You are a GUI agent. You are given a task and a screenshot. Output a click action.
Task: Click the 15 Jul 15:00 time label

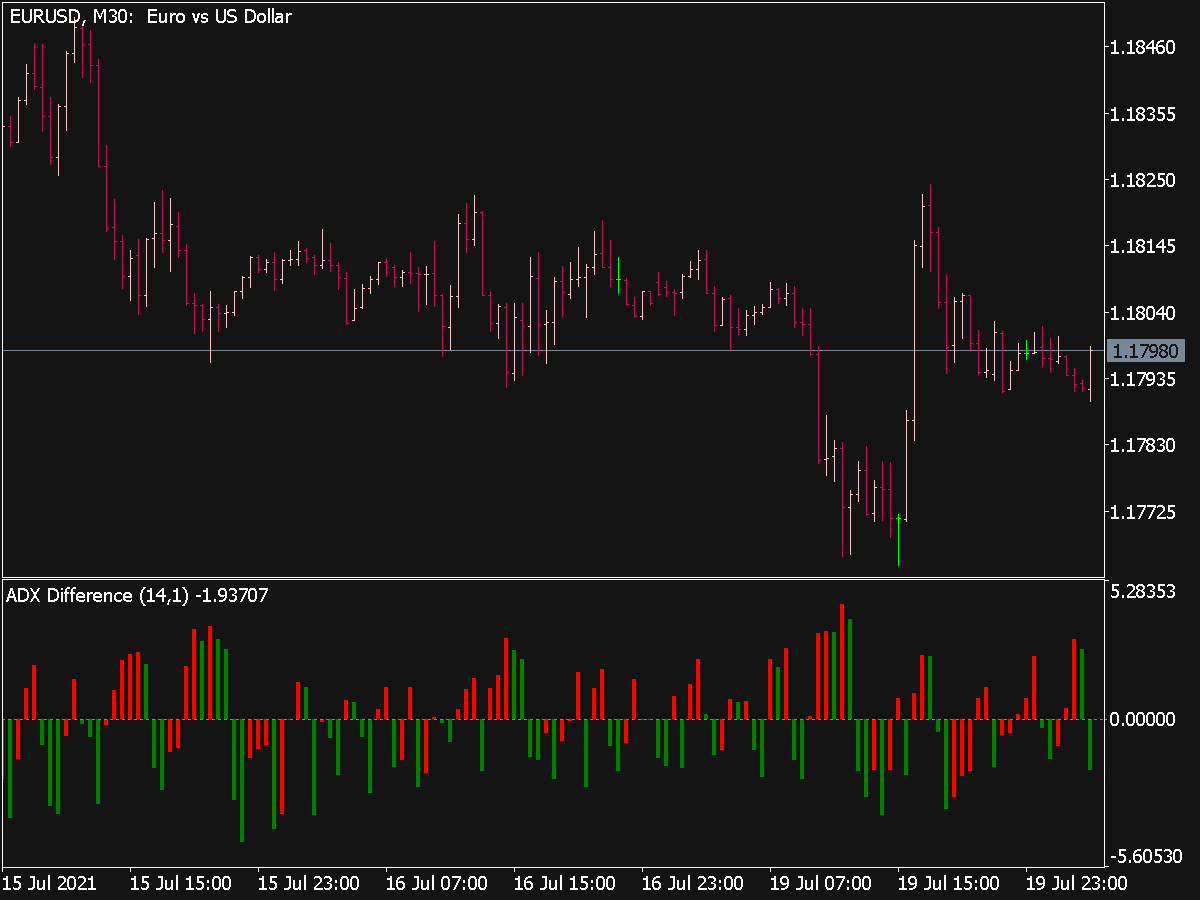point(180,883)
